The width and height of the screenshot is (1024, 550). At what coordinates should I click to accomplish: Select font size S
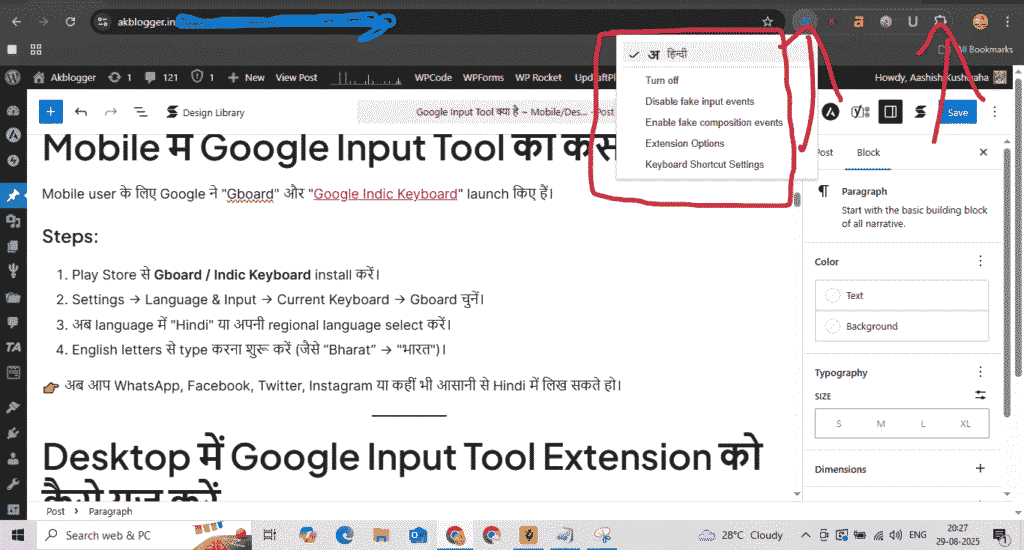pos(839,423)
